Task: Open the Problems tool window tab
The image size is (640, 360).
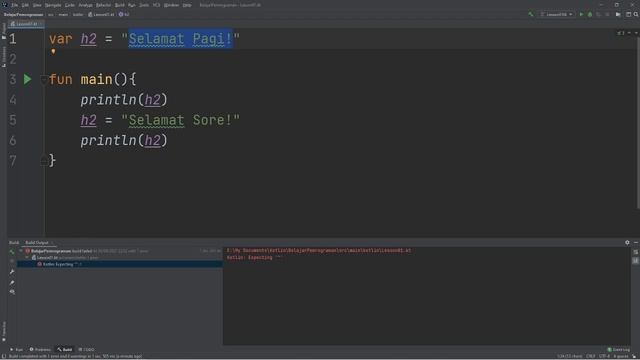Action: coord(40,349)
